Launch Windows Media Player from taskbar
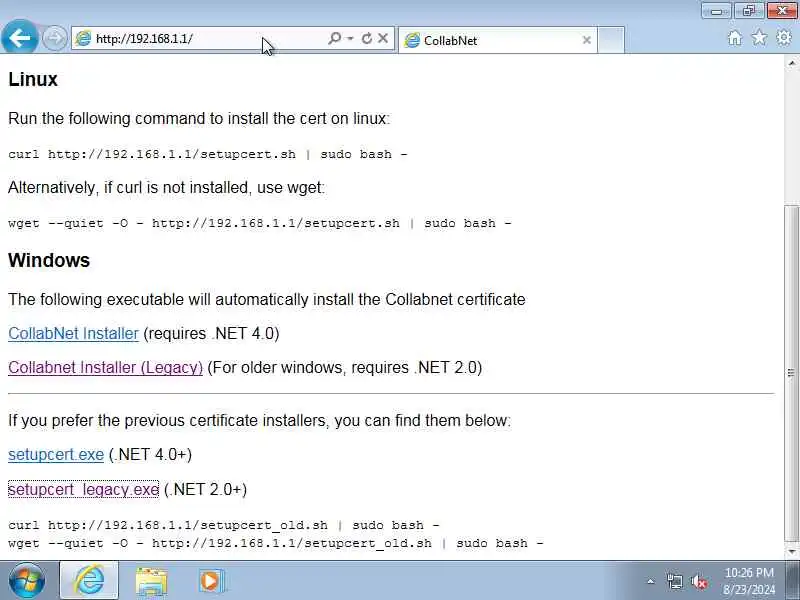This screenshot has width=800, height=600. (x=210, y=581)
